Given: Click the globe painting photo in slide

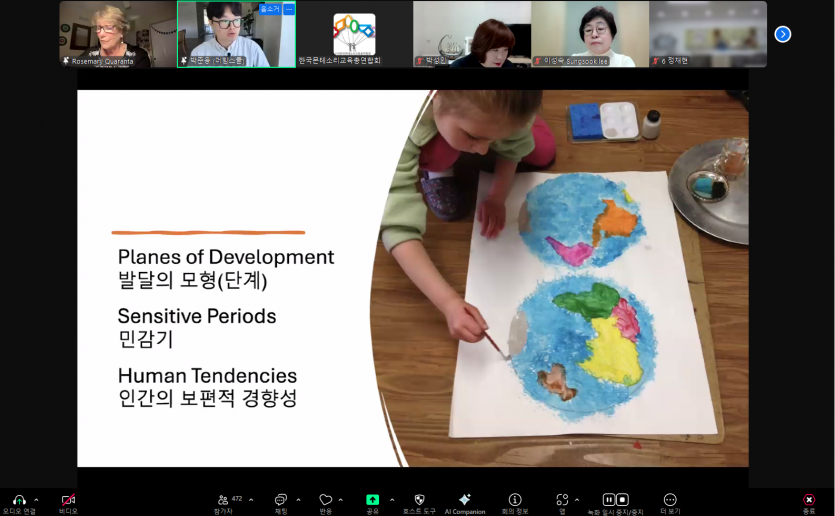Looking at the screenshot, I should coord(559,279).
